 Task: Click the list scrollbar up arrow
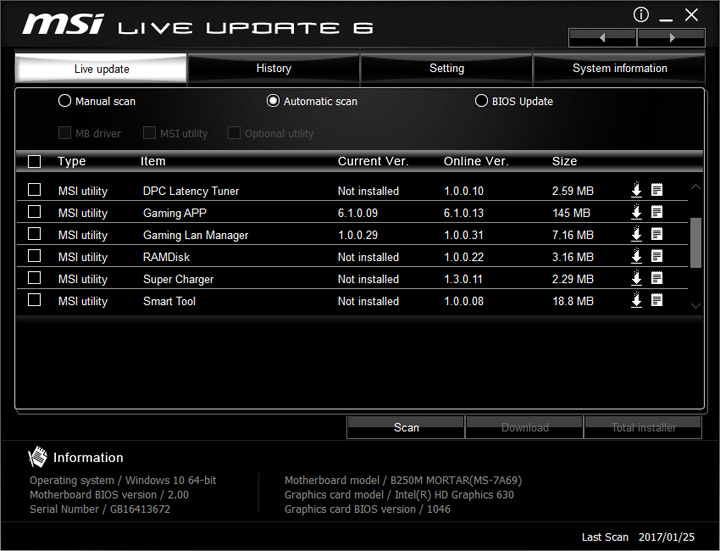pos(696,187)
